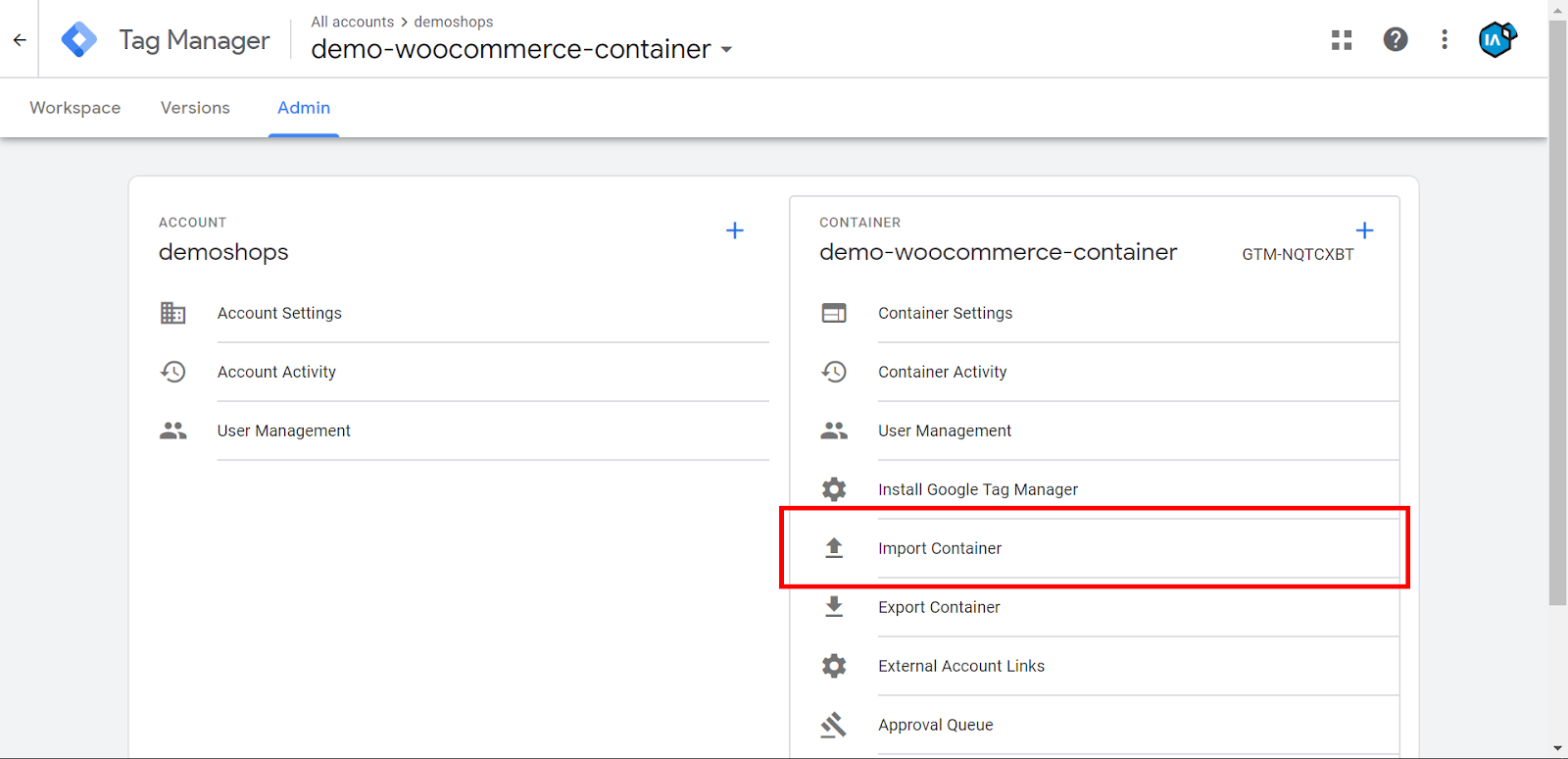The width and height of the screenshot is (1568, 759).
Task: Click the back arrow icon
Action: (x=20, y=40)
